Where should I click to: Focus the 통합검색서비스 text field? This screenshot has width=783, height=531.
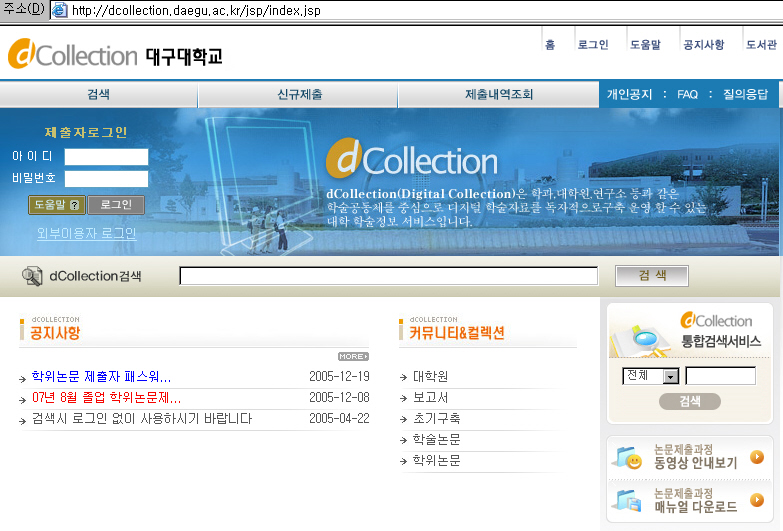pos(721,376)
